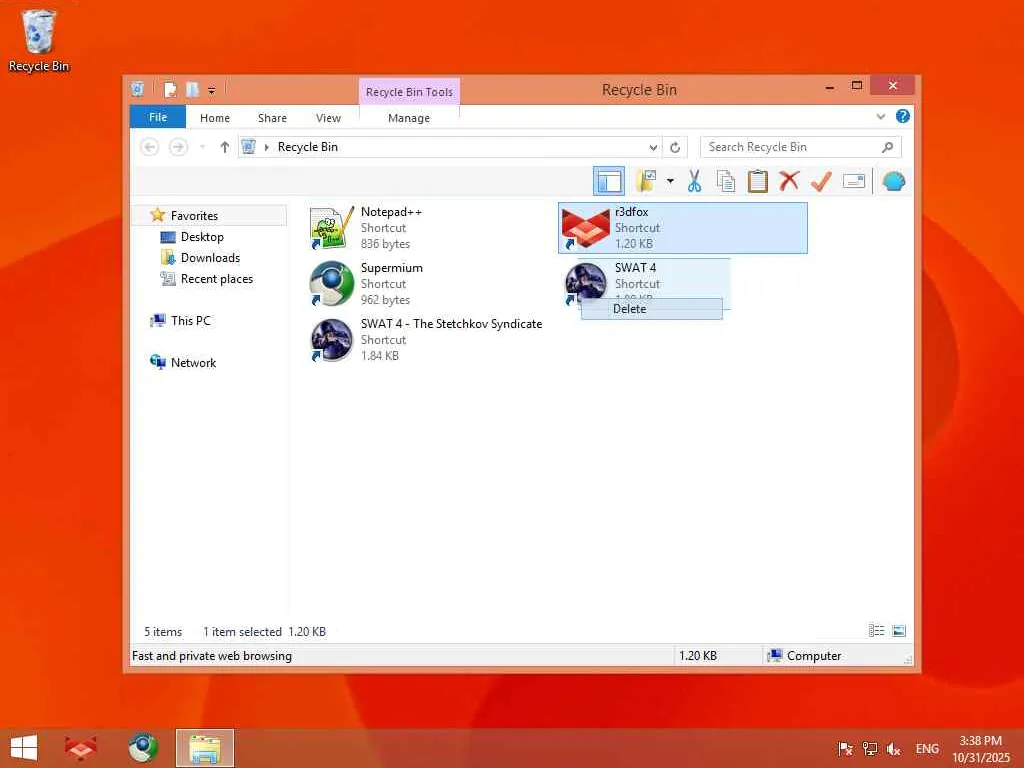Click the Copy documents icon
This screenshot has height=768, width=1024.
[726, 181]
